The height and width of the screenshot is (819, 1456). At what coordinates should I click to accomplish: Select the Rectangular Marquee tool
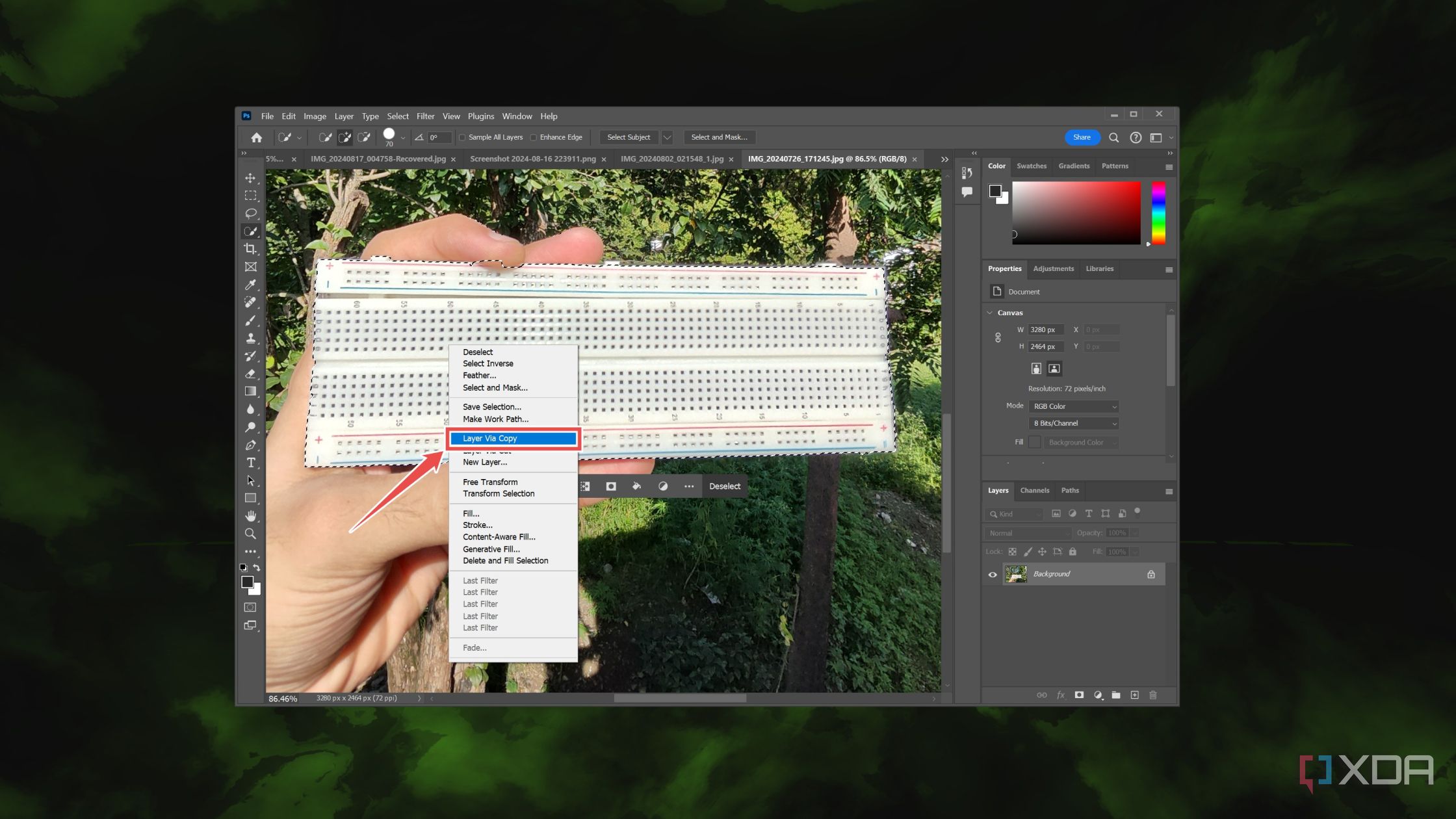click(250, 195)
